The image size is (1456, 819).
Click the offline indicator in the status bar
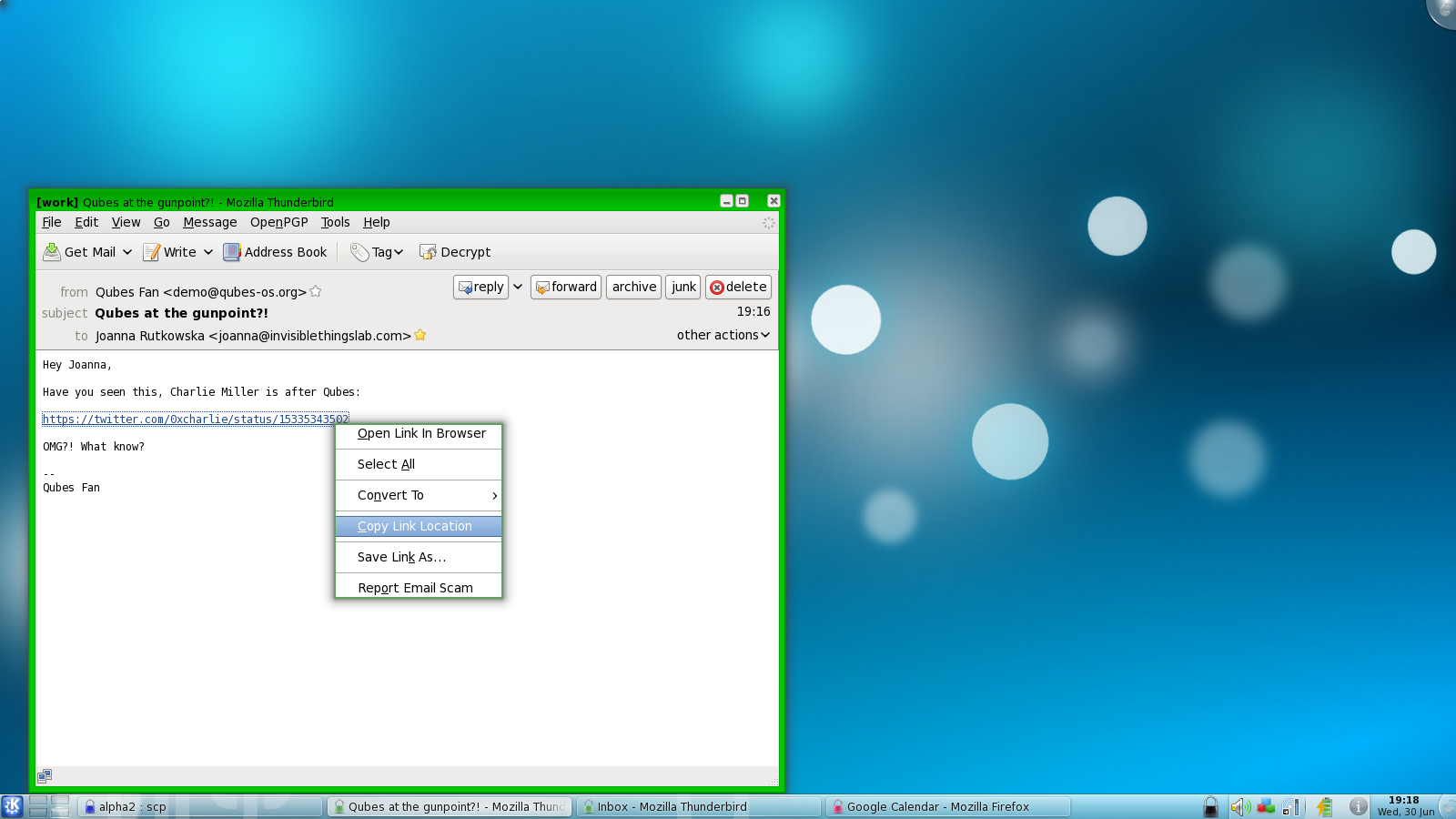click(45, 774)
